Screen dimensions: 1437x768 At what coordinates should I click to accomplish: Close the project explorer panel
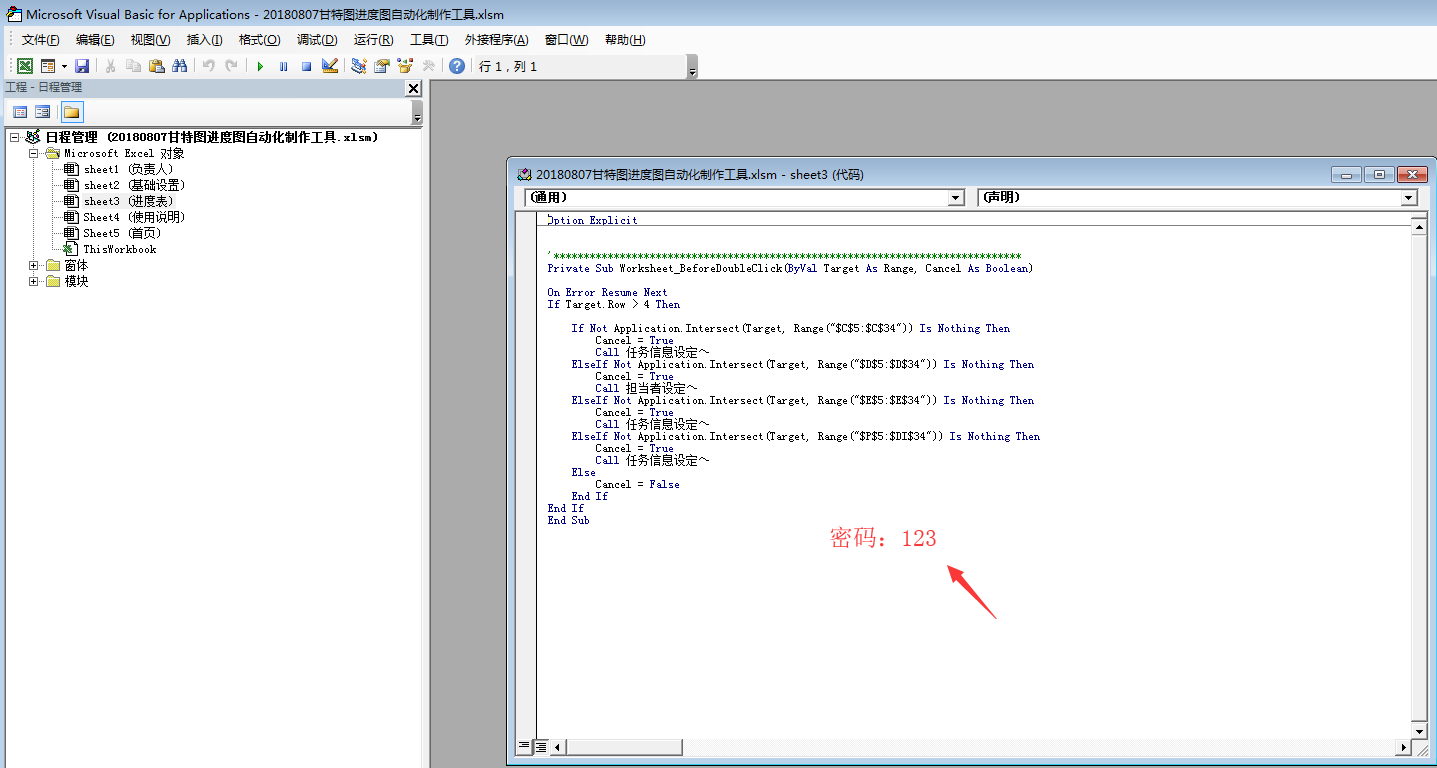pyautogui.click(x=413, y=88)
